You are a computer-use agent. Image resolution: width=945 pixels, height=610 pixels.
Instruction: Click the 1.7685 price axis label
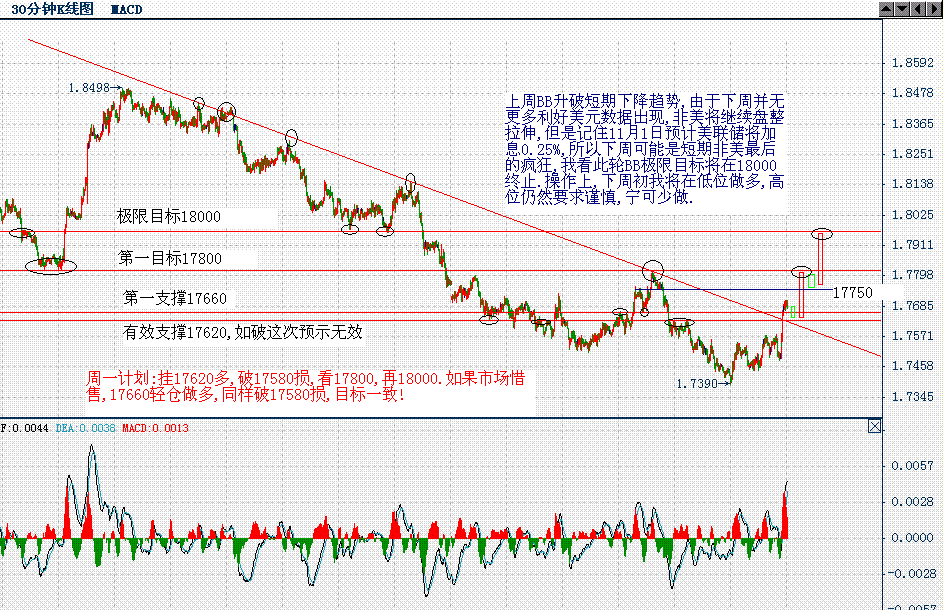point(912,306)
